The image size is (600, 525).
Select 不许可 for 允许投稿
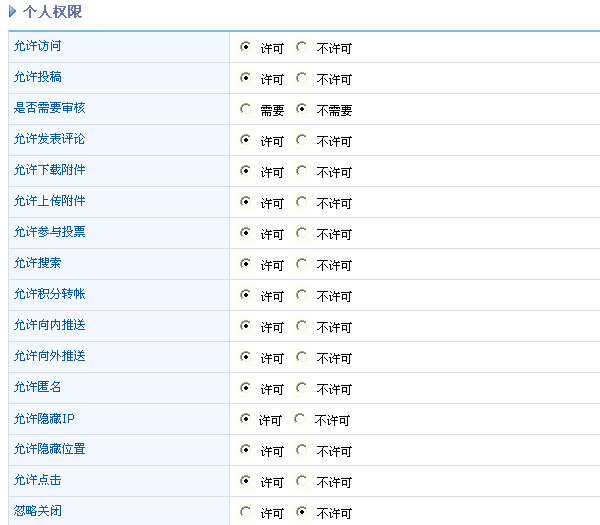(x=301, y=78)
